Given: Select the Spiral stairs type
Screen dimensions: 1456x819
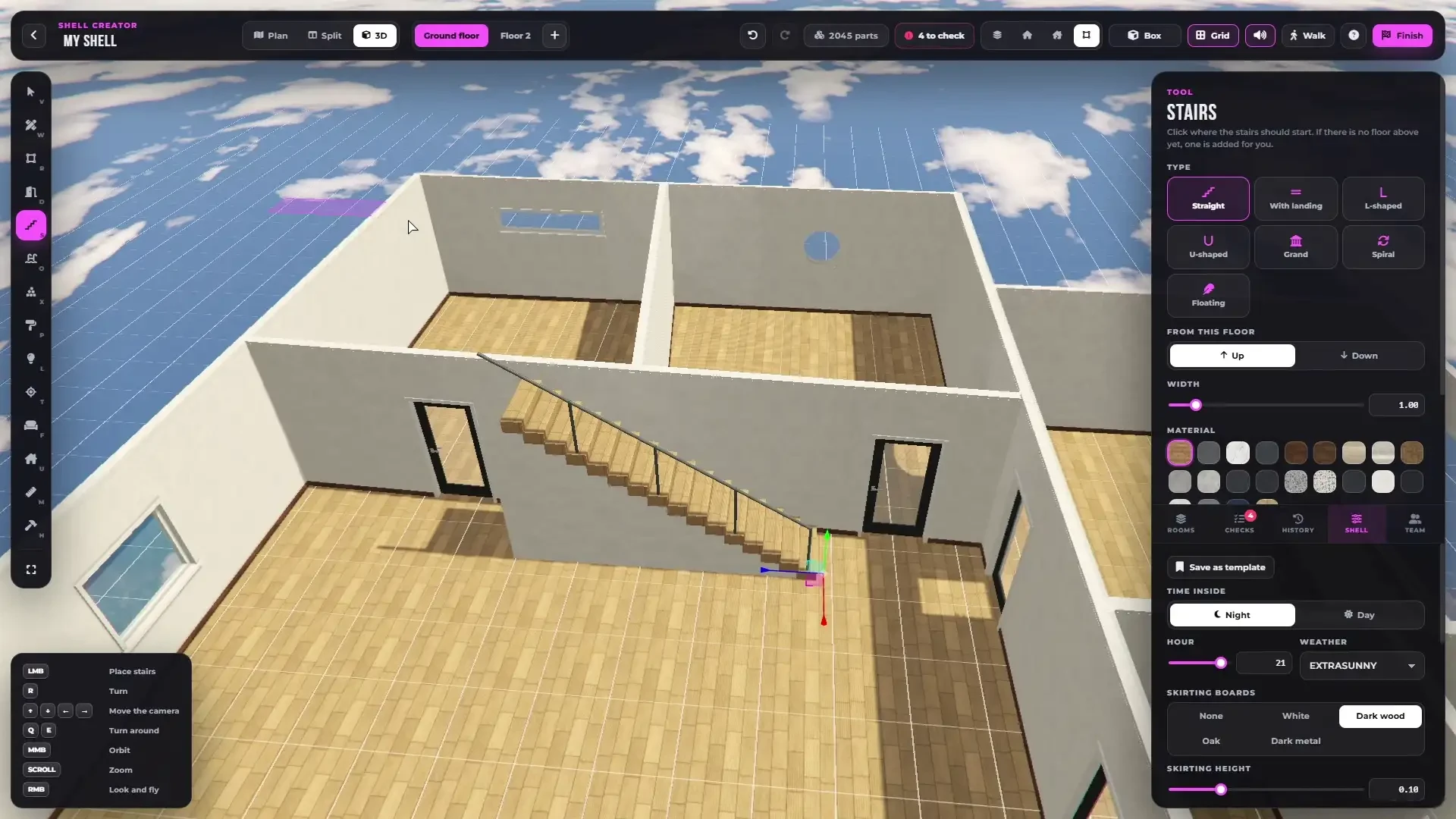Looking at the screenshot, I should (x=1382, y=246).
